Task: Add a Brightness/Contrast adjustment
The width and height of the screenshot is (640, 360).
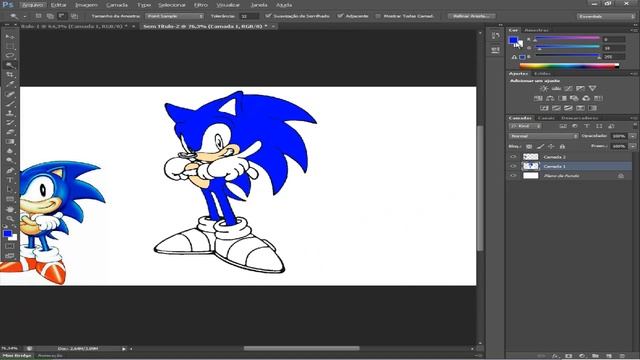Action: 544,89
